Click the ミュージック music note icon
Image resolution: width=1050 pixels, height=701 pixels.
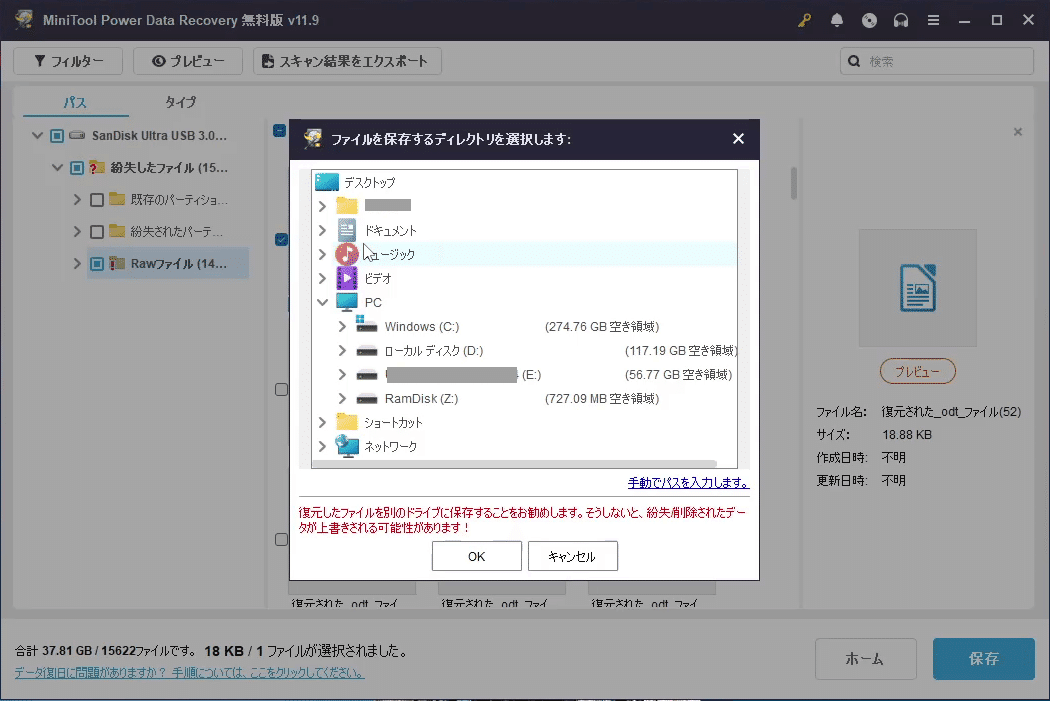click(x=347, y=254)
